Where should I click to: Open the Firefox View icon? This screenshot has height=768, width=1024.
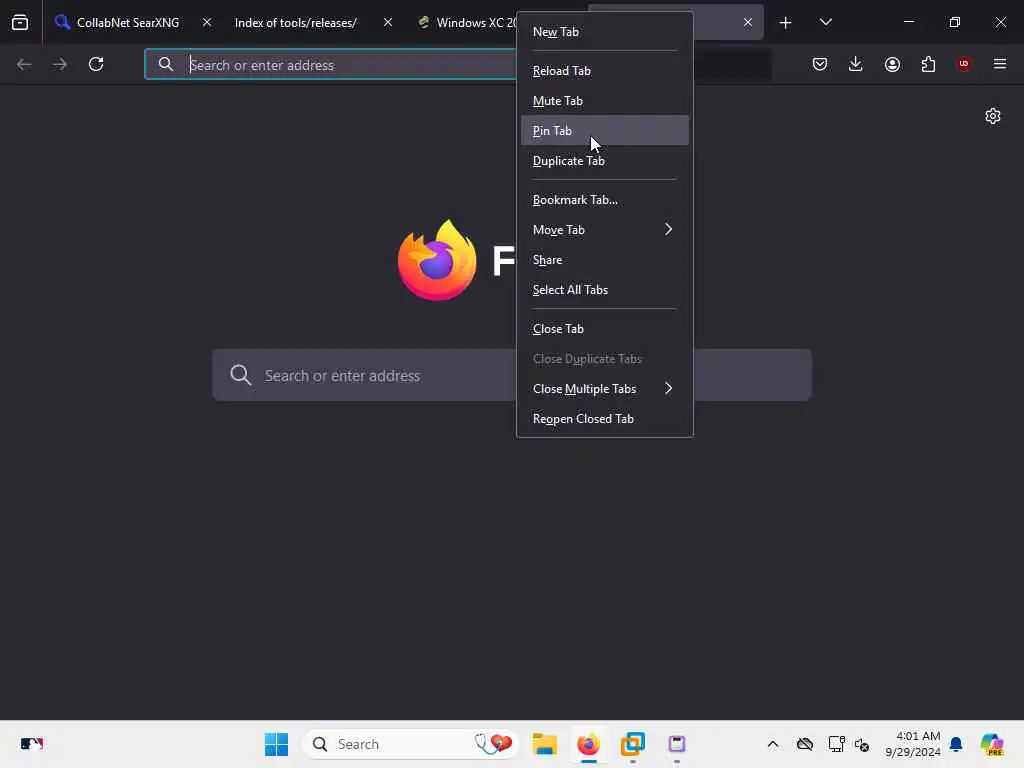pos(20,23)
